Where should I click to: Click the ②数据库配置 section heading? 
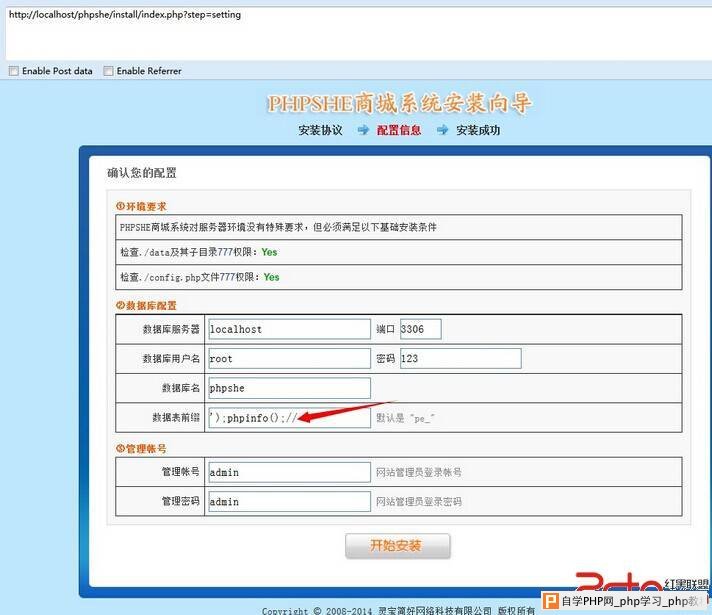coord(146,305)
